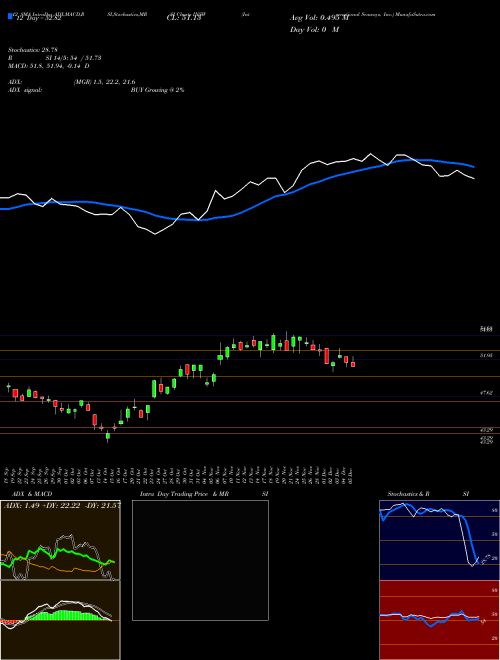Click the 'MACD: 51.8, 51.94, -0.14 D' line
500x660 pixels.
point(48,66)
